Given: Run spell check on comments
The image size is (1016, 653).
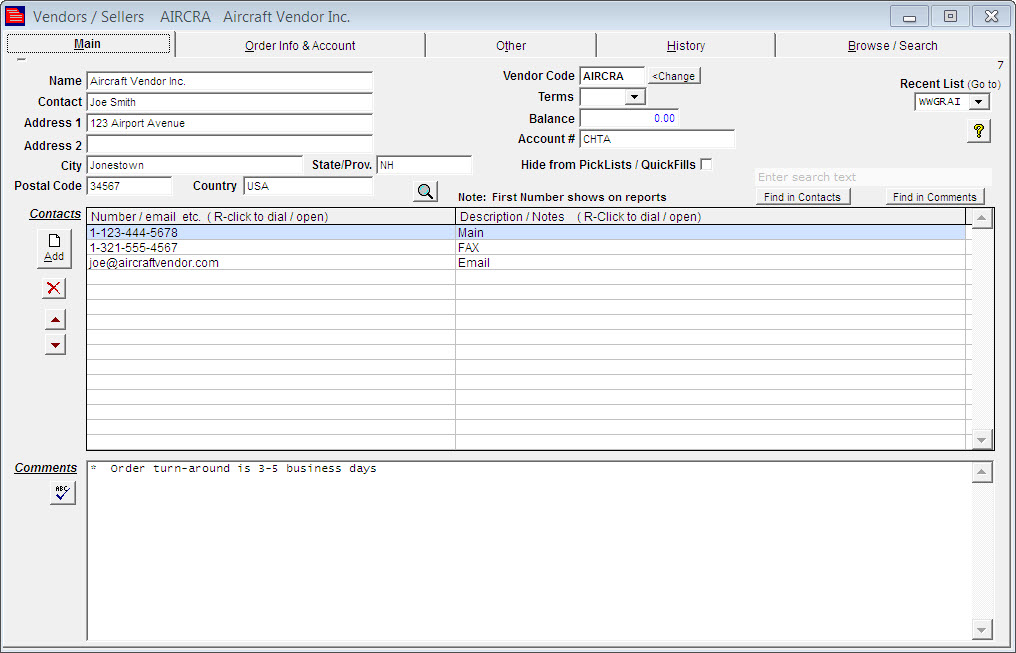Looking at the screenshot, I should click(62, 492).
